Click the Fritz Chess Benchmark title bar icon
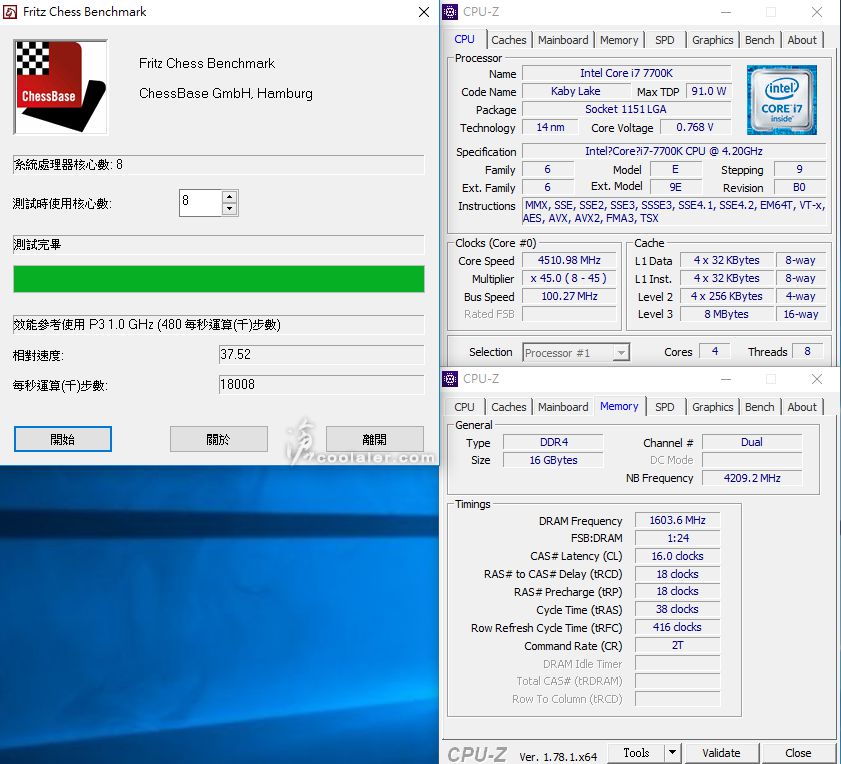Viewport: 841px width, 764px height. pos(10,12)
